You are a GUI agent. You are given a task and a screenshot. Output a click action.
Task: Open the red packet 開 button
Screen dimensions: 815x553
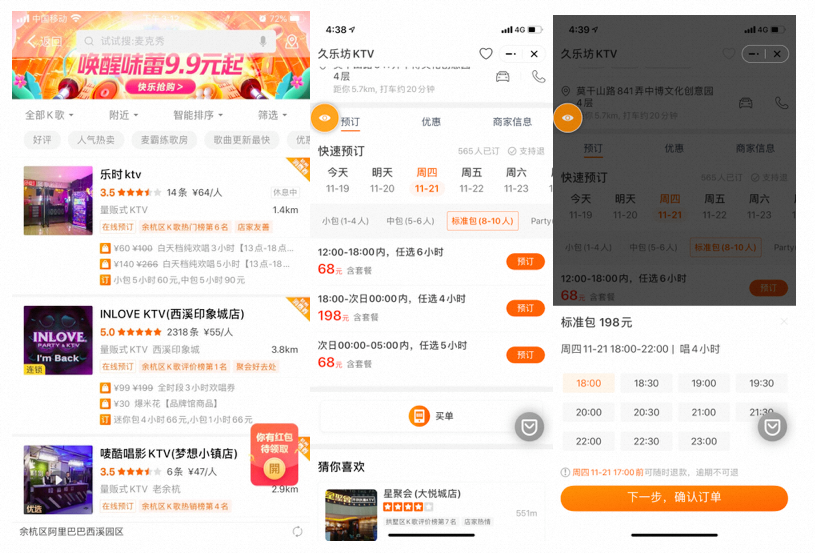(274, 469)
